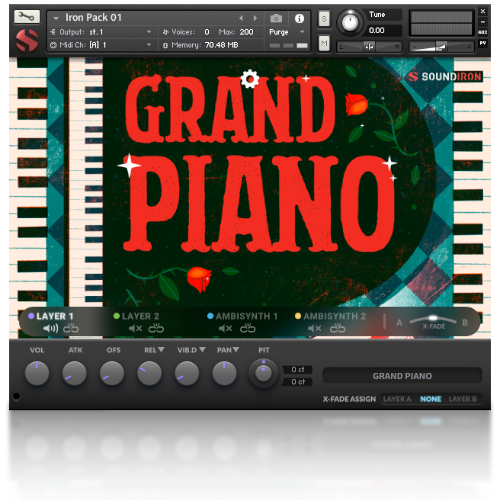Click the Memory chip icon
500x500 pixels.
tap(165, 45)
